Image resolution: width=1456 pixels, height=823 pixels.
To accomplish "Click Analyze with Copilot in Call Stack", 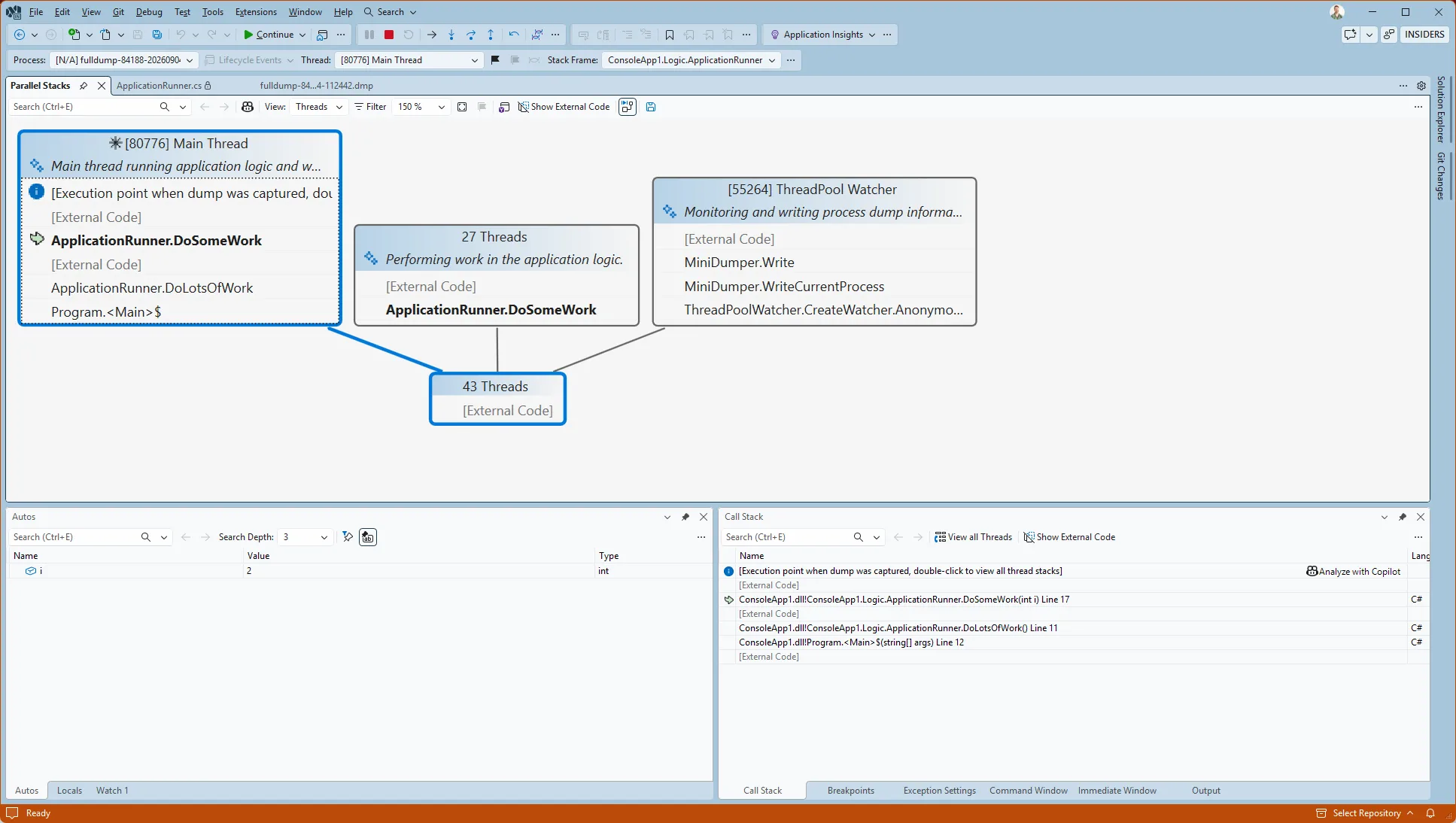I will point(1354,571).
